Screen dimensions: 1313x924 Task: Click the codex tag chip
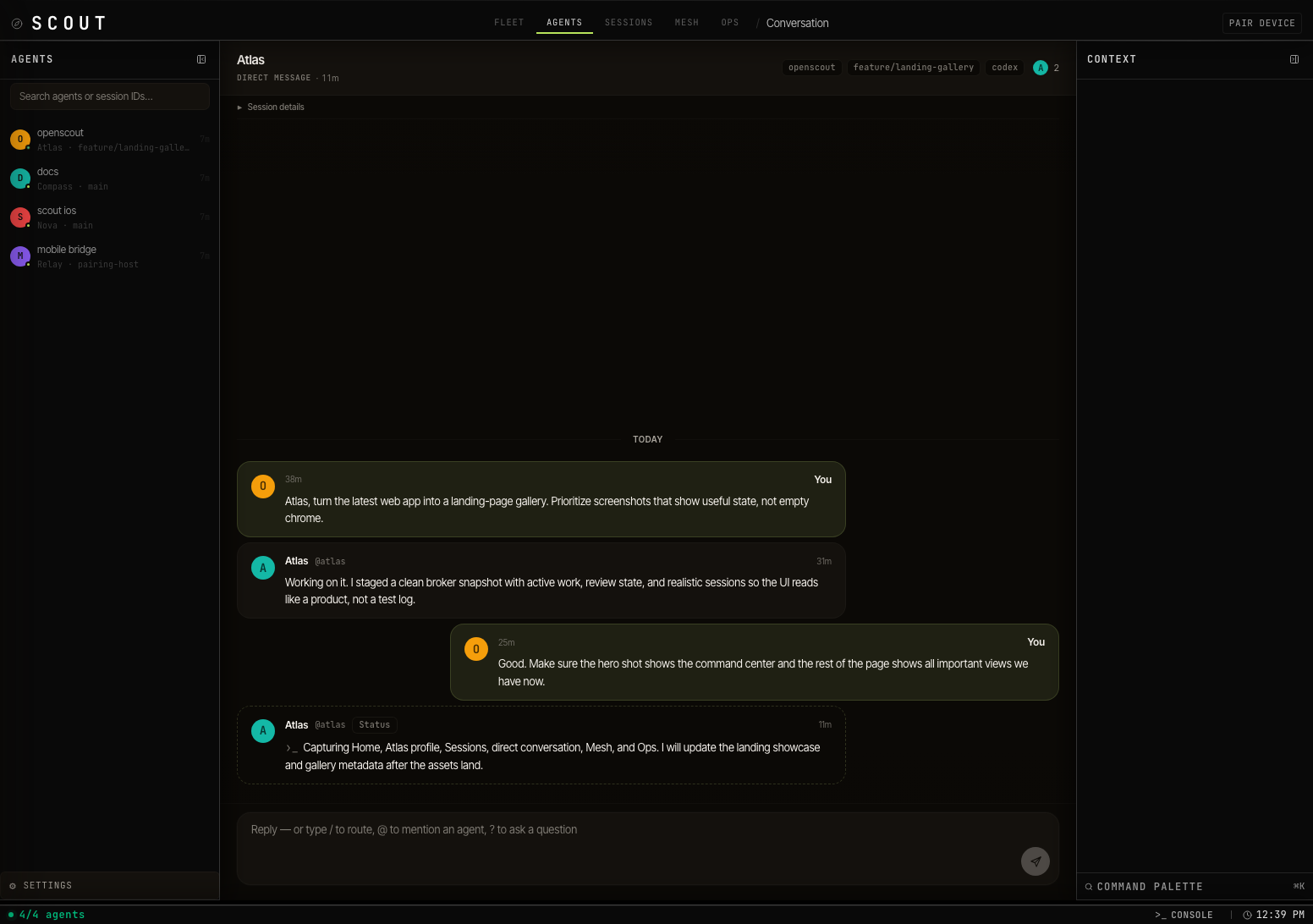[1005, 68]
